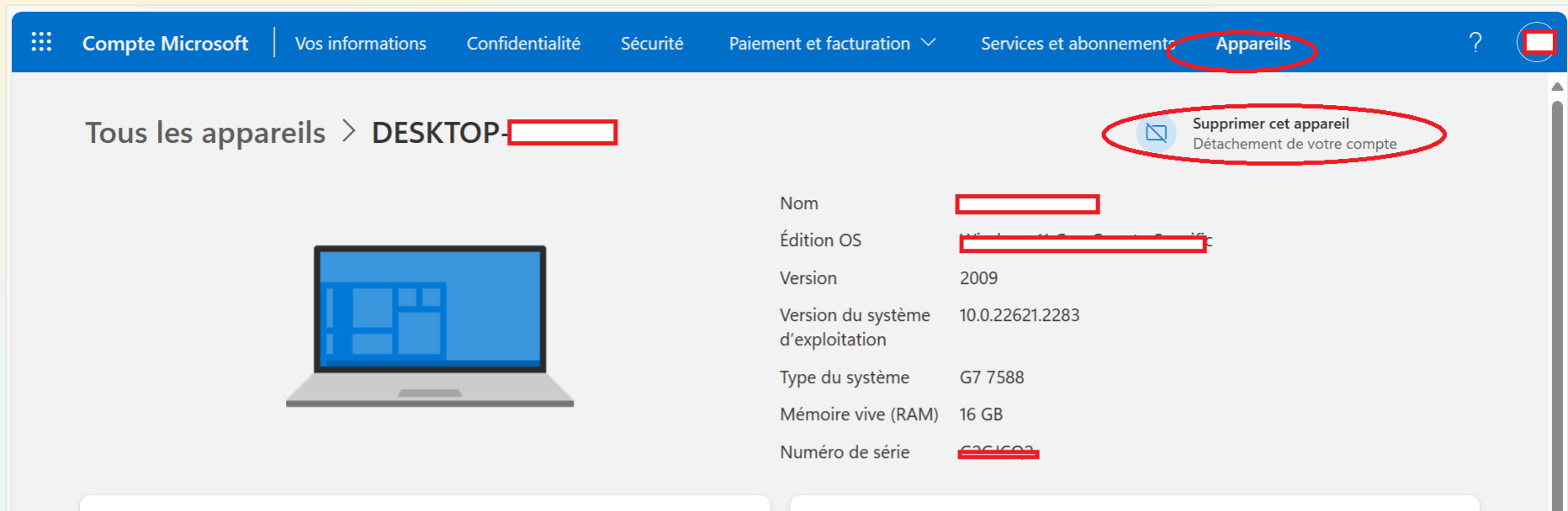Expand the Paiement et facturation chevron

929,43
